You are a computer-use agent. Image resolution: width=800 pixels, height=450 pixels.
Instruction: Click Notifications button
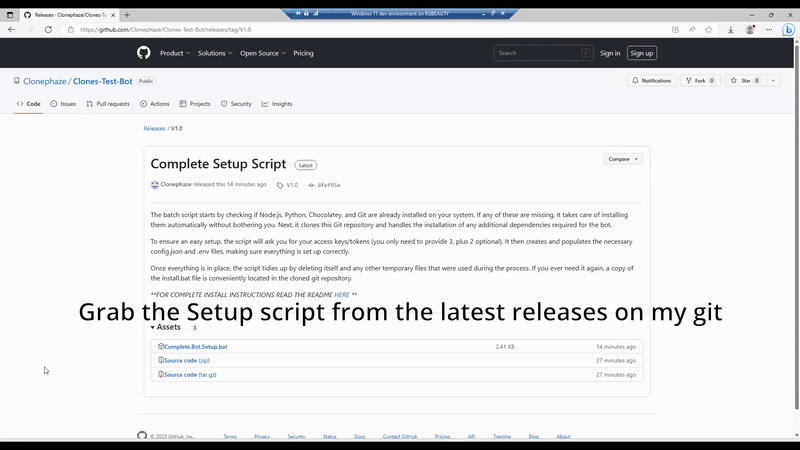pyautogui.click(x=652, y=81)
